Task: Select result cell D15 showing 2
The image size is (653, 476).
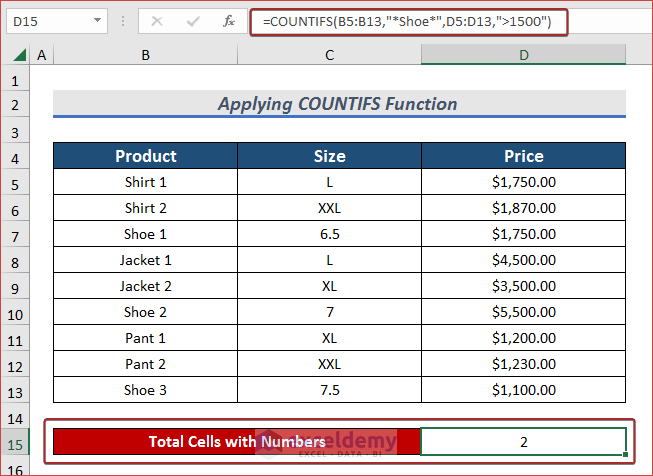Action: pyautogui.click(x=523, y=441)
